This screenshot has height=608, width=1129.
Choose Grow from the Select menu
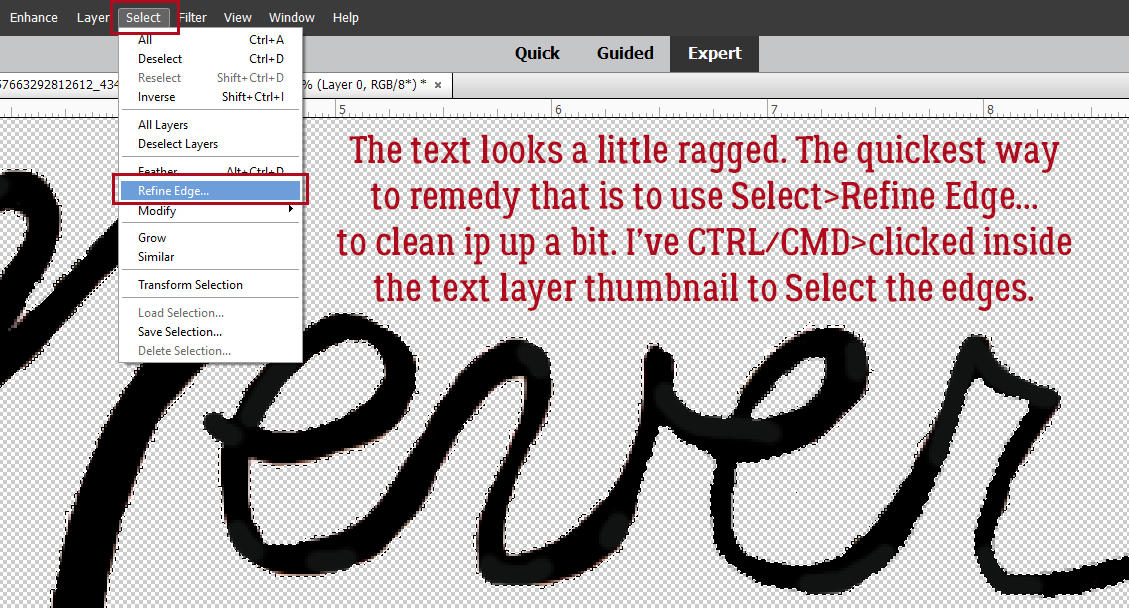pyautogui.click(x=210, y=237)
